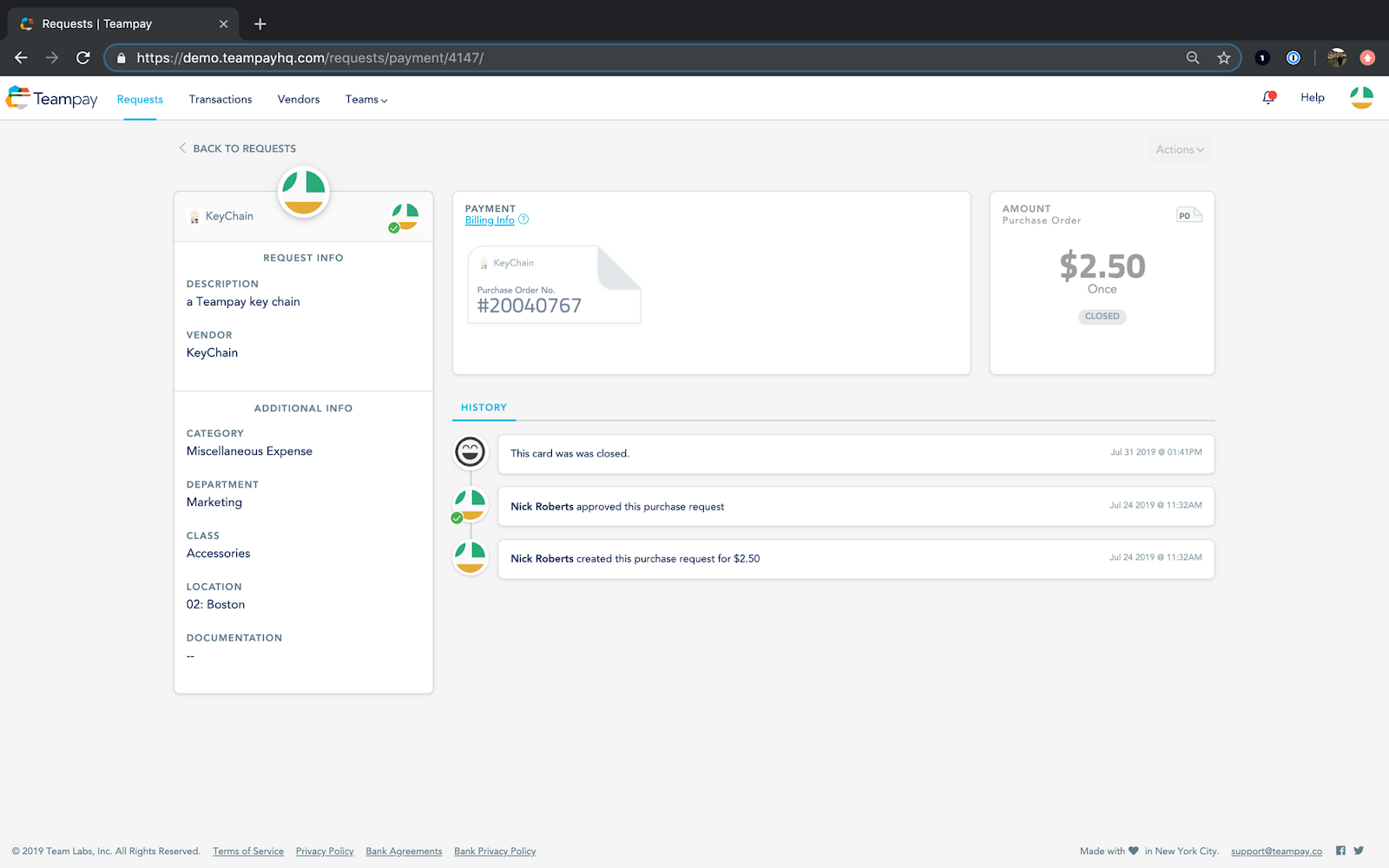Expand the Teams menu
The height and width of the screenshot is (868, 1389).
[366, 99]
